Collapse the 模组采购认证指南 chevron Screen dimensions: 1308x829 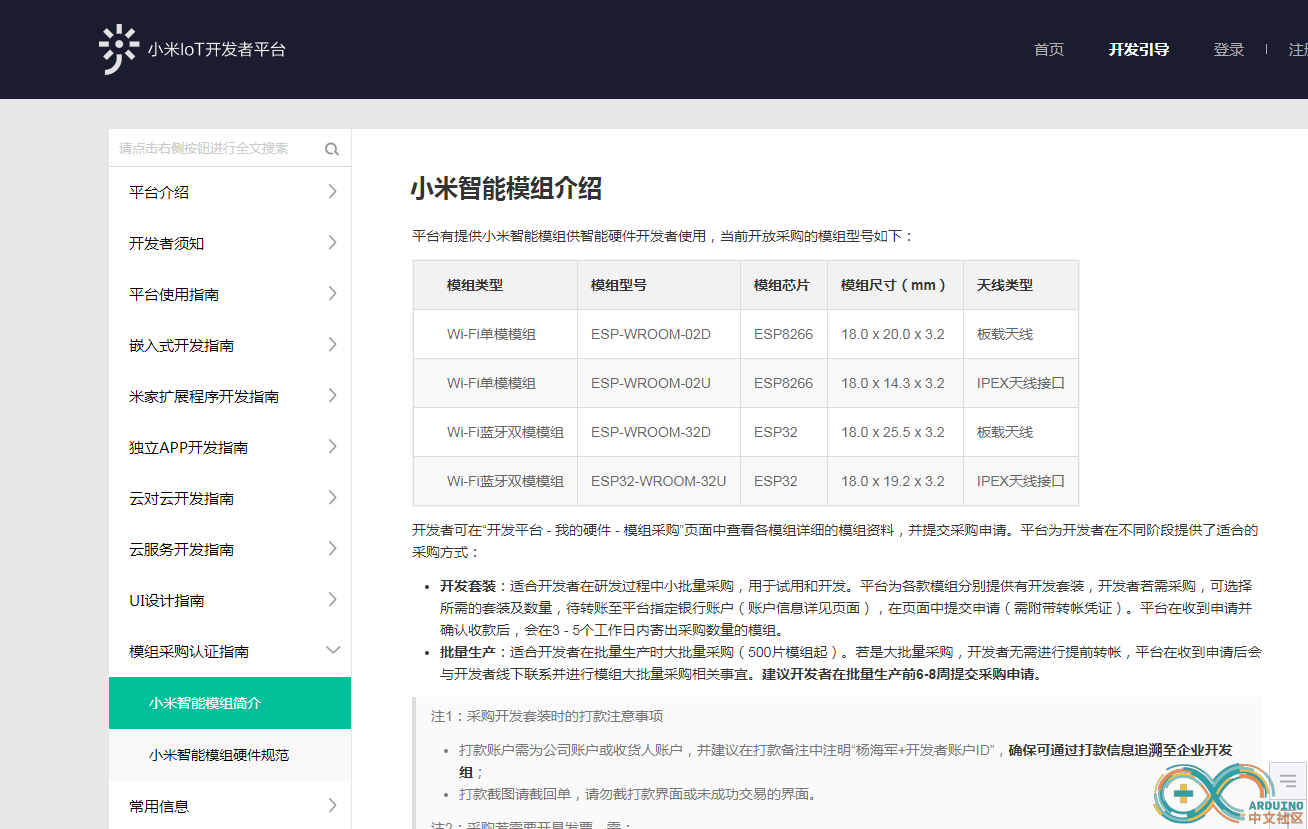[333, 651]
